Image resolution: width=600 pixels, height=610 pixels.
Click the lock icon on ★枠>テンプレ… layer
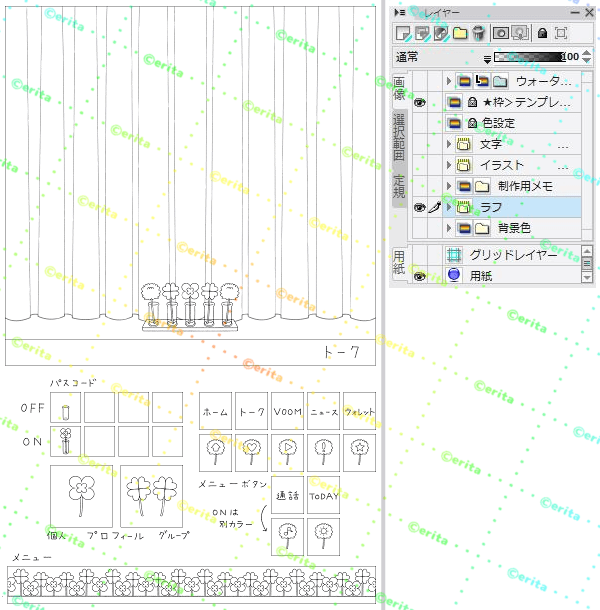click(472, 102)
